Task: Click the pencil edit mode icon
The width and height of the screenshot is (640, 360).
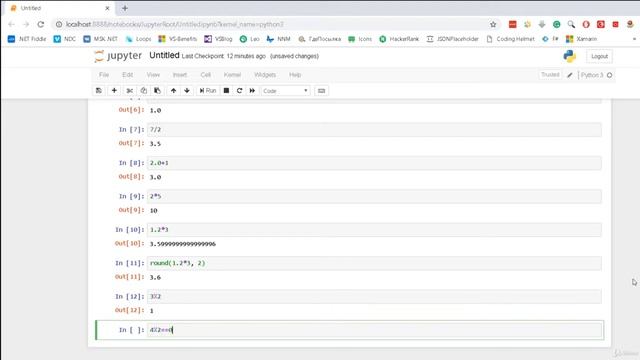Action: coord(570,75)
